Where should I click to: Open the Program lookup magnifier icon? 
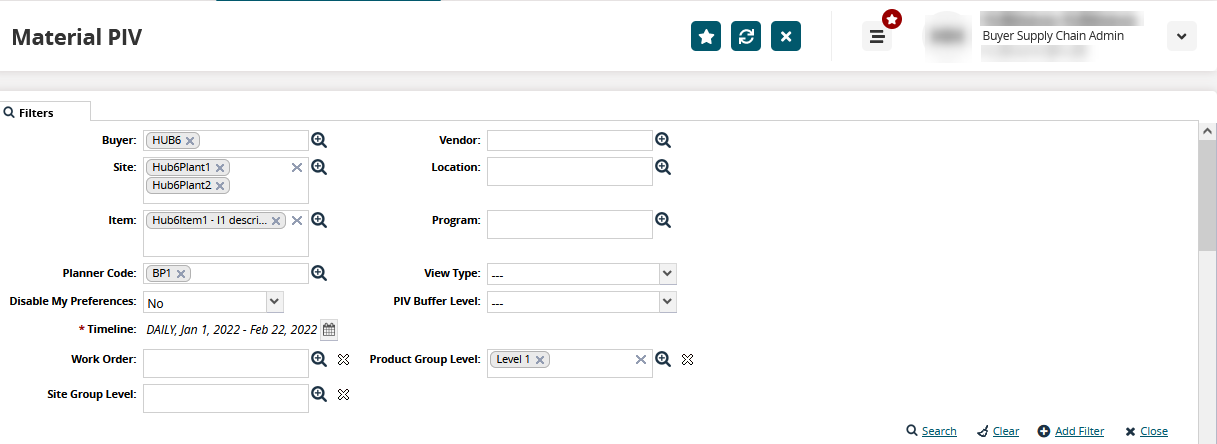point(662,220)
